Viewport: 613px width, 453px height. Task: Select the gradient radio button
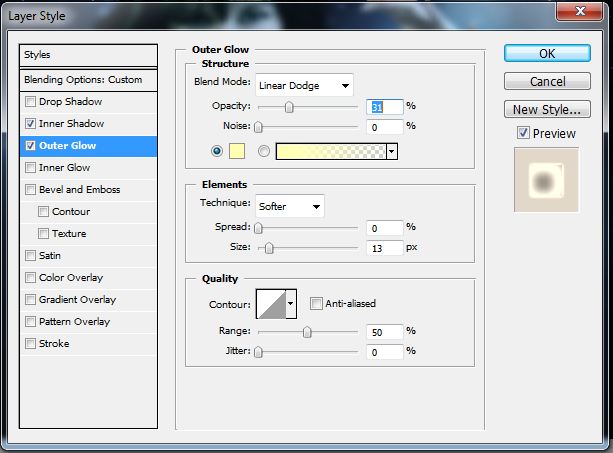tap(264, 151)
